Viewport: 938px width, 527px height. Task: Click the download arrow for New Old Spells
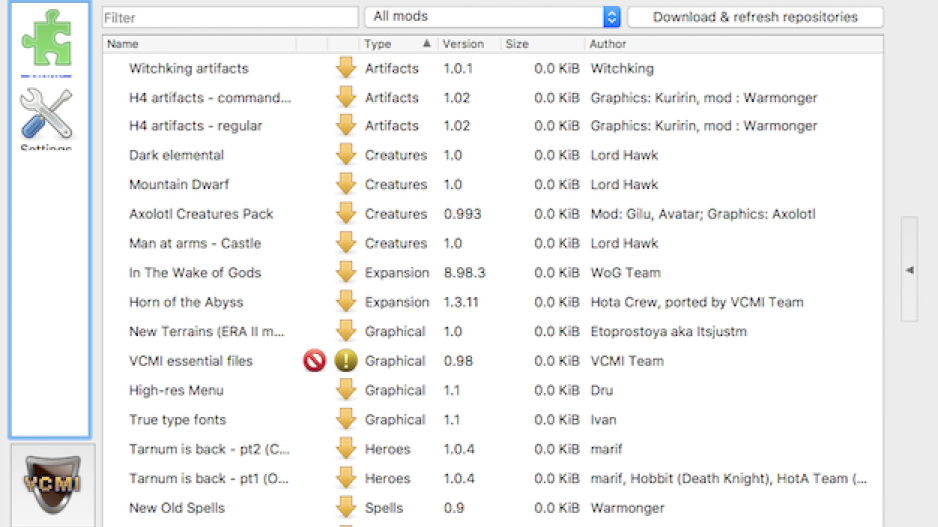click(x=346, y=508)
